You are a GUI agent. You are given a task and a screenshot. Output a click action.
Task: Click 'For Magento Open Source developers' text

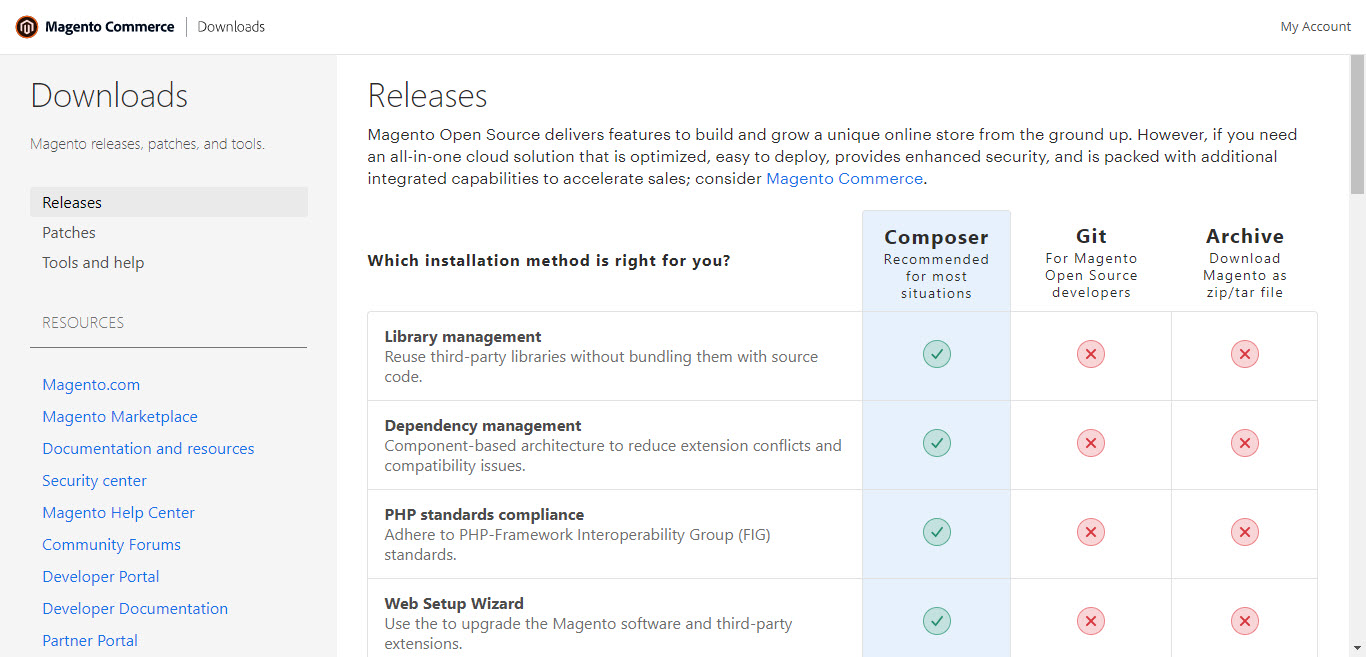point(1091,275)
